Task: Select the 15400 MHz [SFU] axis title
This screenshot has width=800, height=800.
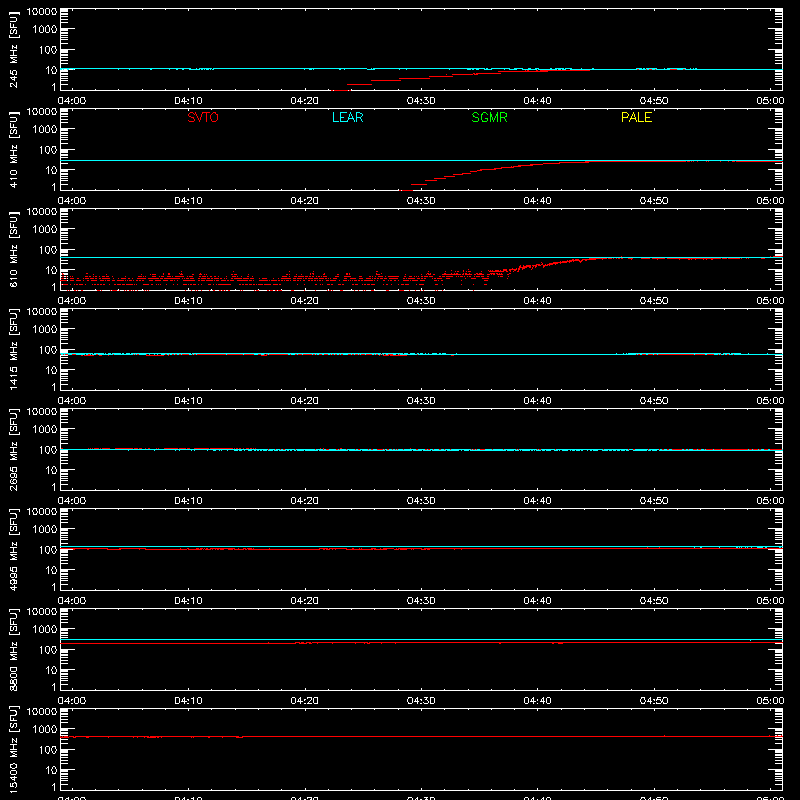Action: tap(14, 750)
